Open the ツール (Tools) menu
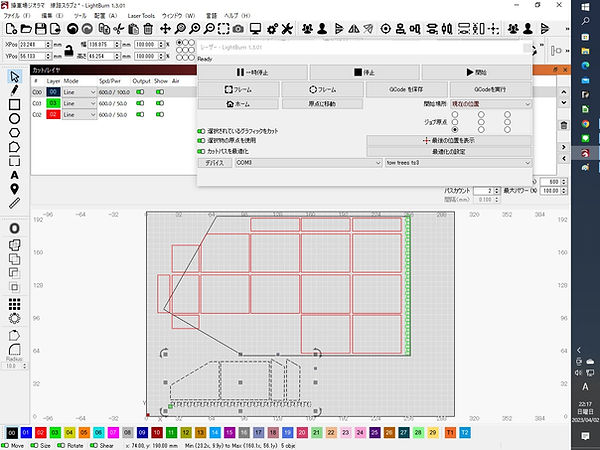The width and height of the screenshot is (600, 450). pyautogui.click(x=80, y=16)
